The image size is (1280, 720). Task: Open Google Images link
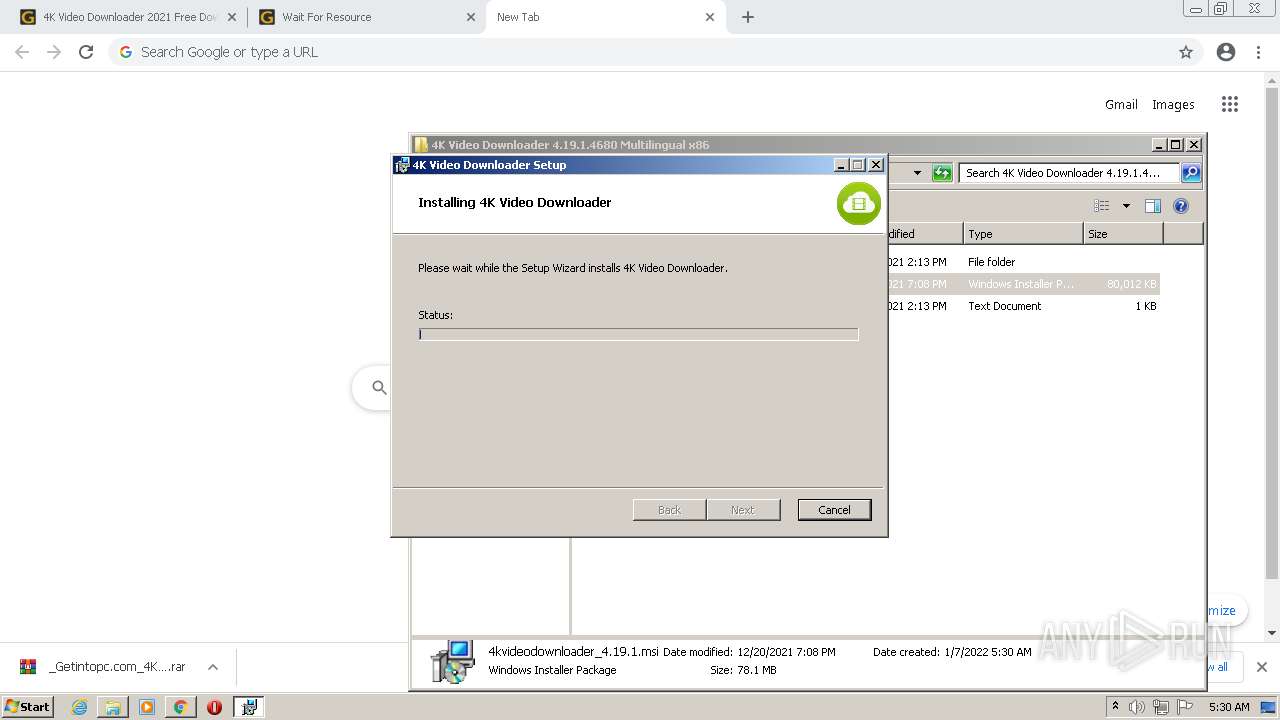pyautogui.click(x=1173, y=104)
